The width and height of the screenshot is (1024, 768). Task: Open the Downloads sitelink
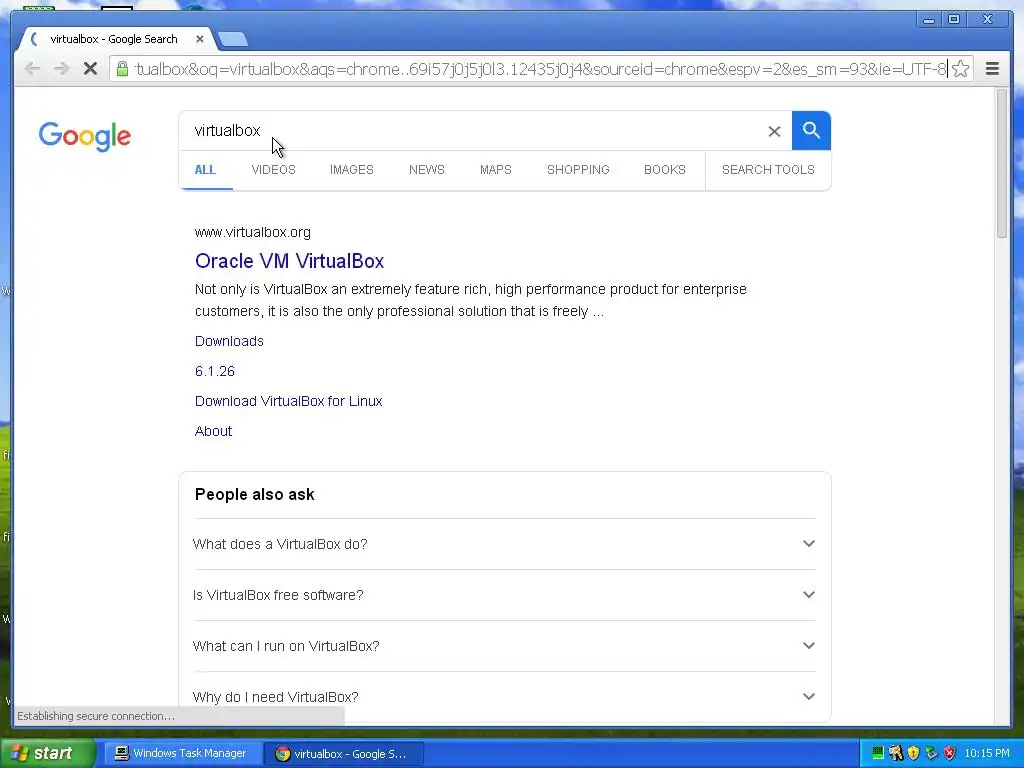coord(229,341)
